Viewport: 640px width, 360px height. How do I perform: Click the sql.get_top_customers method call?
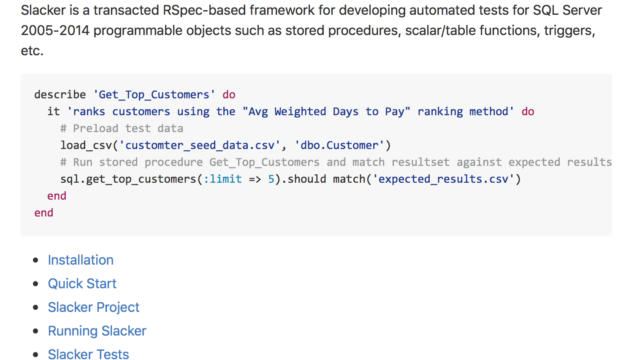128,179
